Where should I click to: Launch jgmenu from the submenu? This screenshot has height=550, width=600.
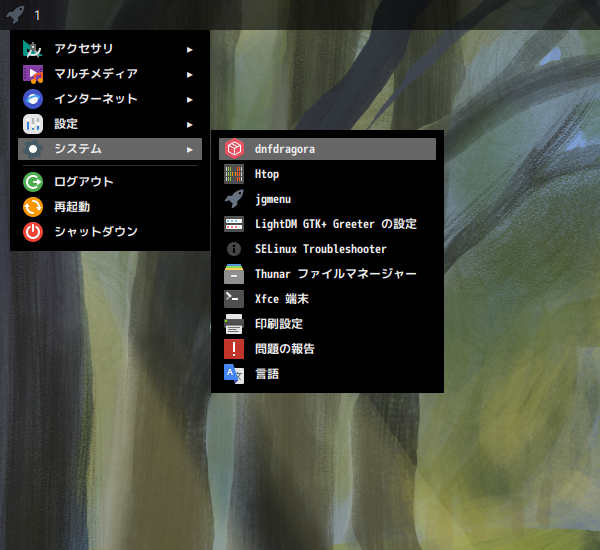pos(327,199)
